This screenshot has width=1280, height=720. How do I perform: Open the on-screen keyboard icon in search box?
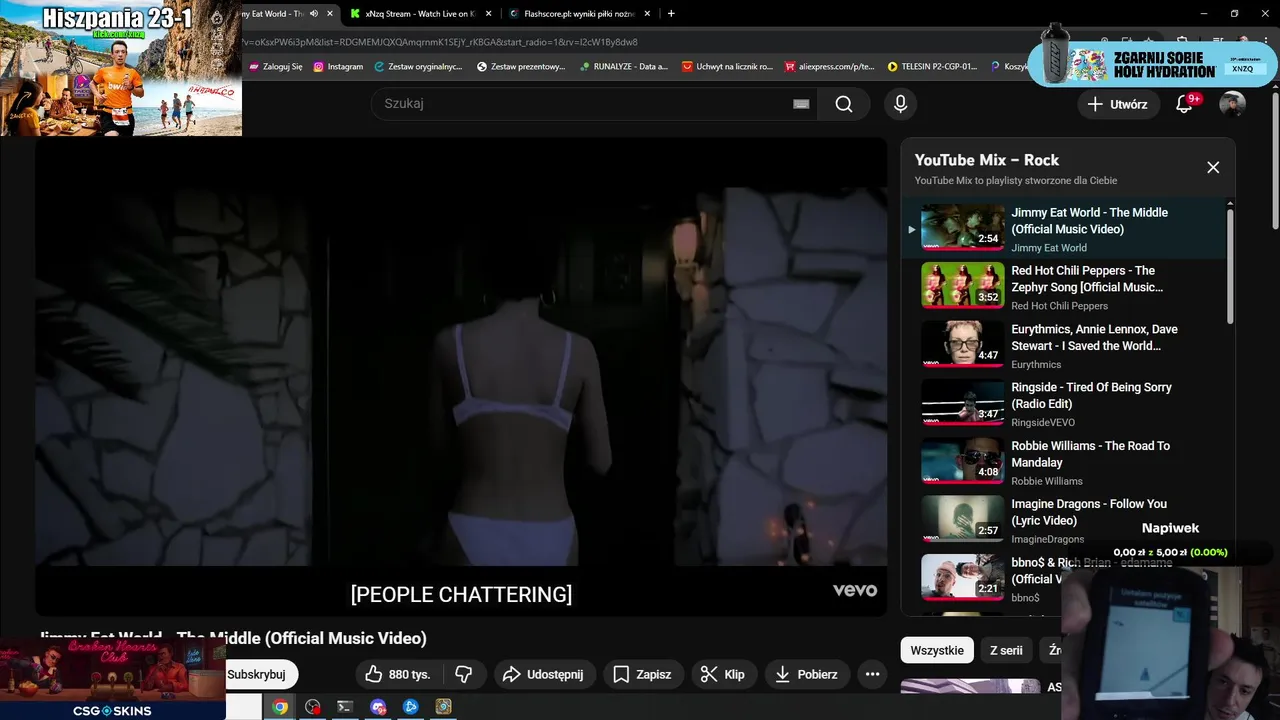click(801, 104)
